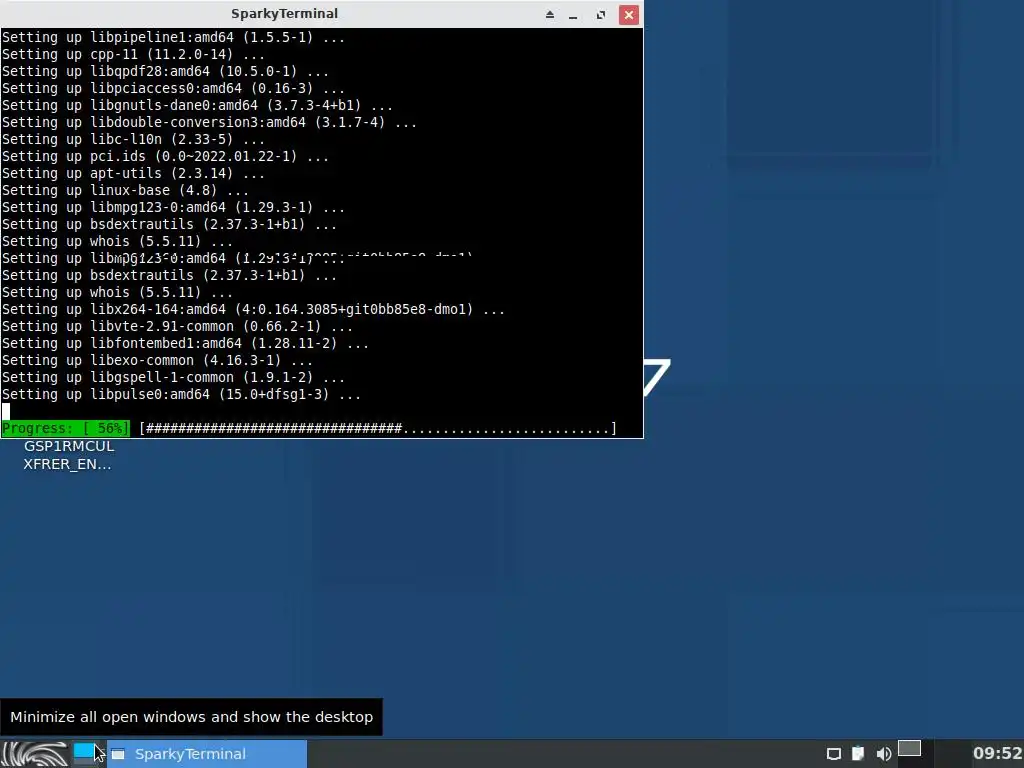Image resolution: width=1024 pixels, height=768 pixels.
Task: Click the network monitor tray icon
Action: [x=833, y=754]
